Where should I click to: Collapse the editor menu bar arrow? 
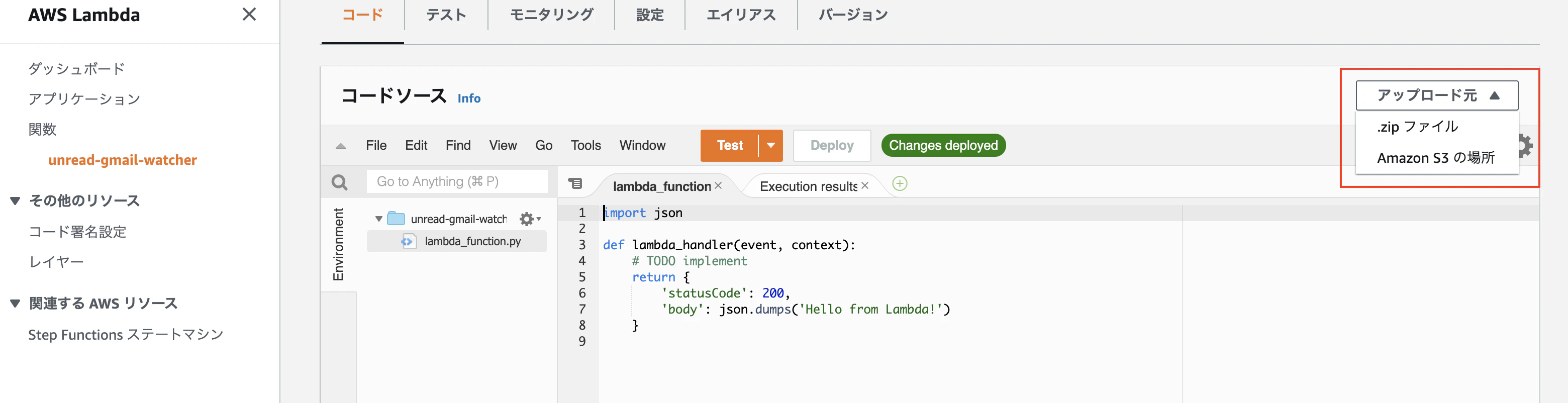pyautogui.click(x=341, y=146)
